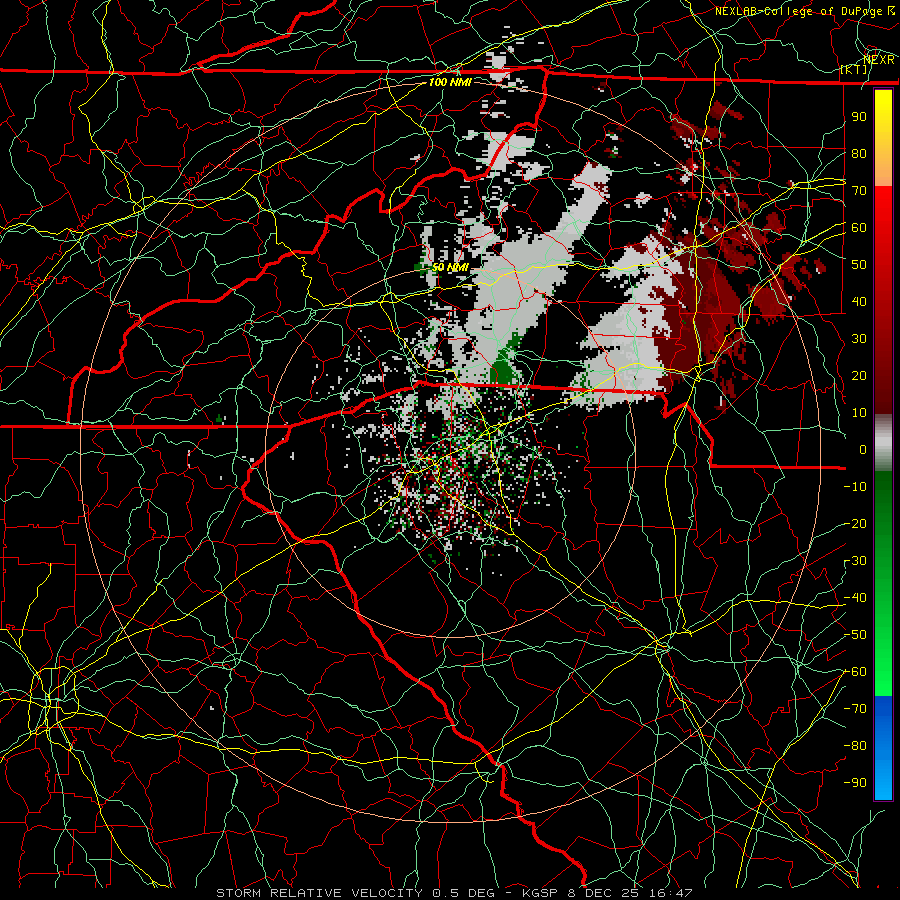Select the negative 30 knot scale label
The height and width of the screenshot is (900, 900).
pos(855,561)
